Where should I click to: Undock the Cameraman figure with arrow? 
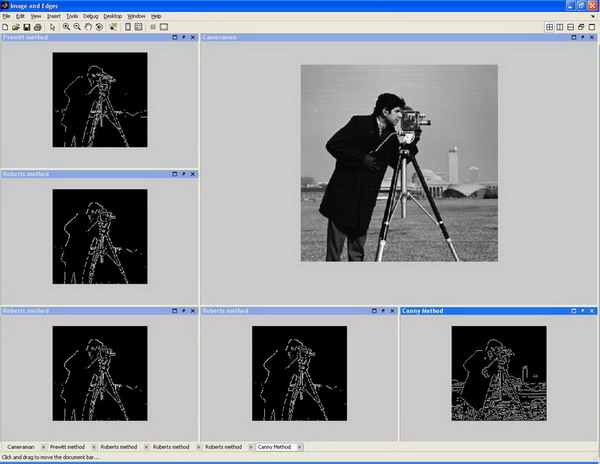coord(582,37)
